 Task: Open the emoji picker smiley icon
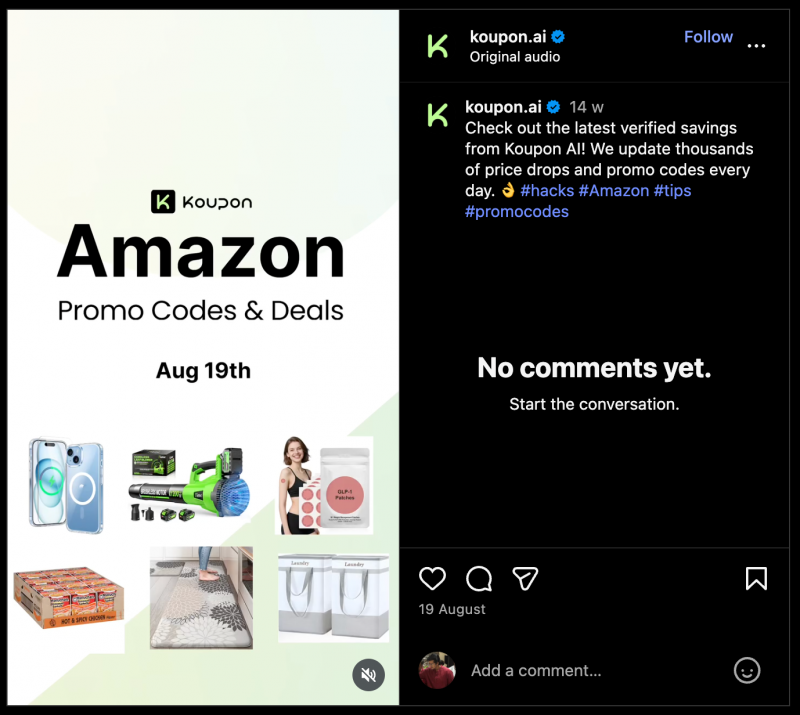coord(747,670)
